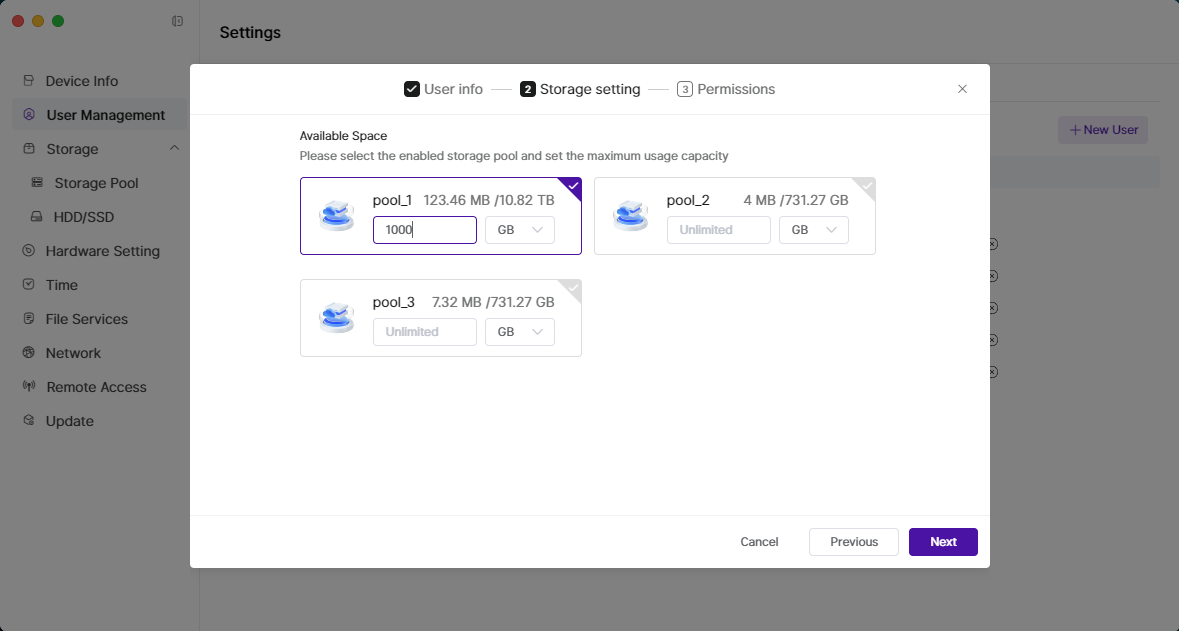Cancel the new user dialog
1179x631 pixels.
coord(759,542)
